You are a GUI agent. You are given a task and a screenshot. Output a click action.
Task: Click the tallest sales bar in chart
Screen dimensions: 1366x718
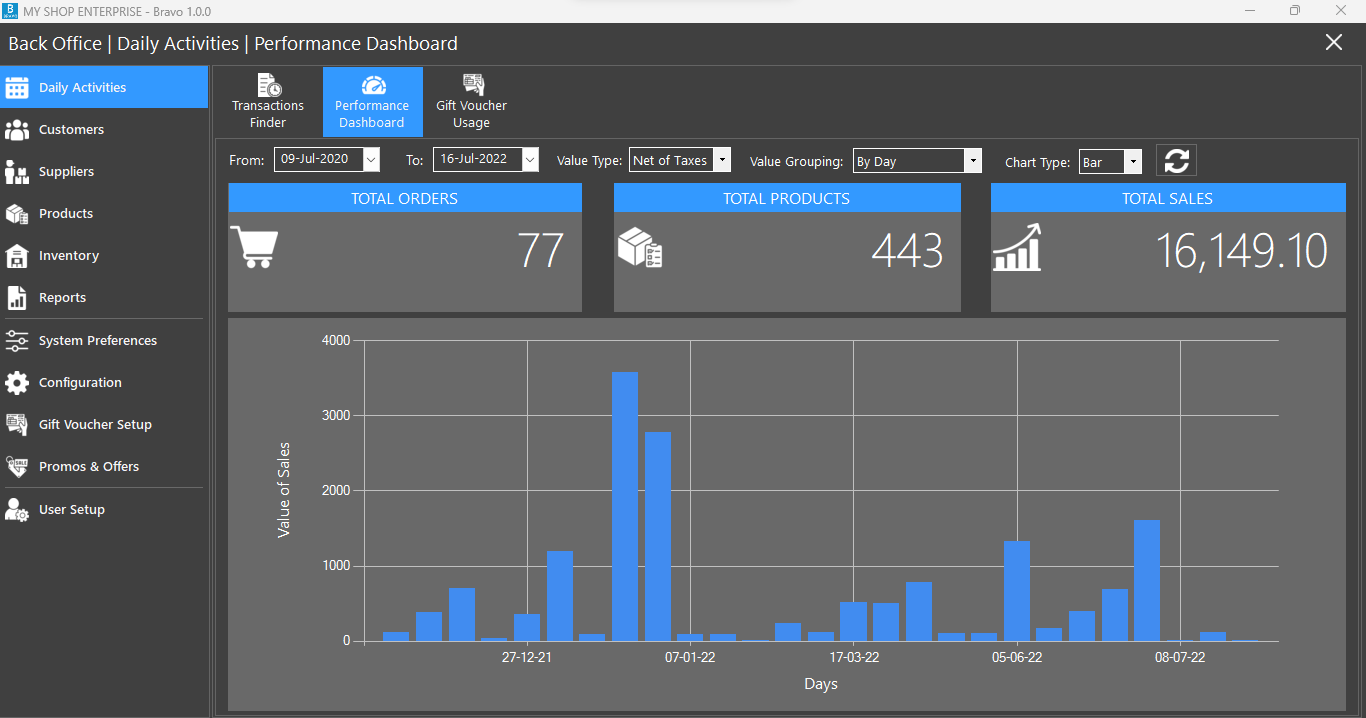coord(625,506)
